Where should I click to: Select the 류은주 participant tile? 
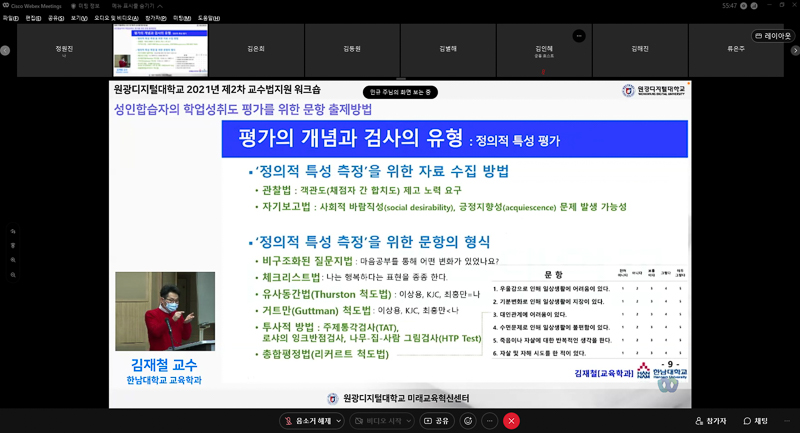click(736, 50)
